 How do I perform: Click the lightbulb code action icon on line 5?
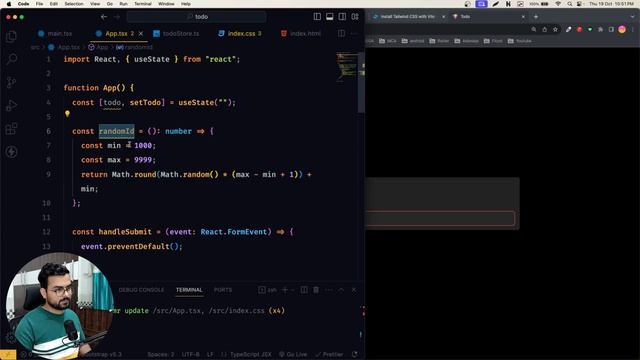point(67,114)
